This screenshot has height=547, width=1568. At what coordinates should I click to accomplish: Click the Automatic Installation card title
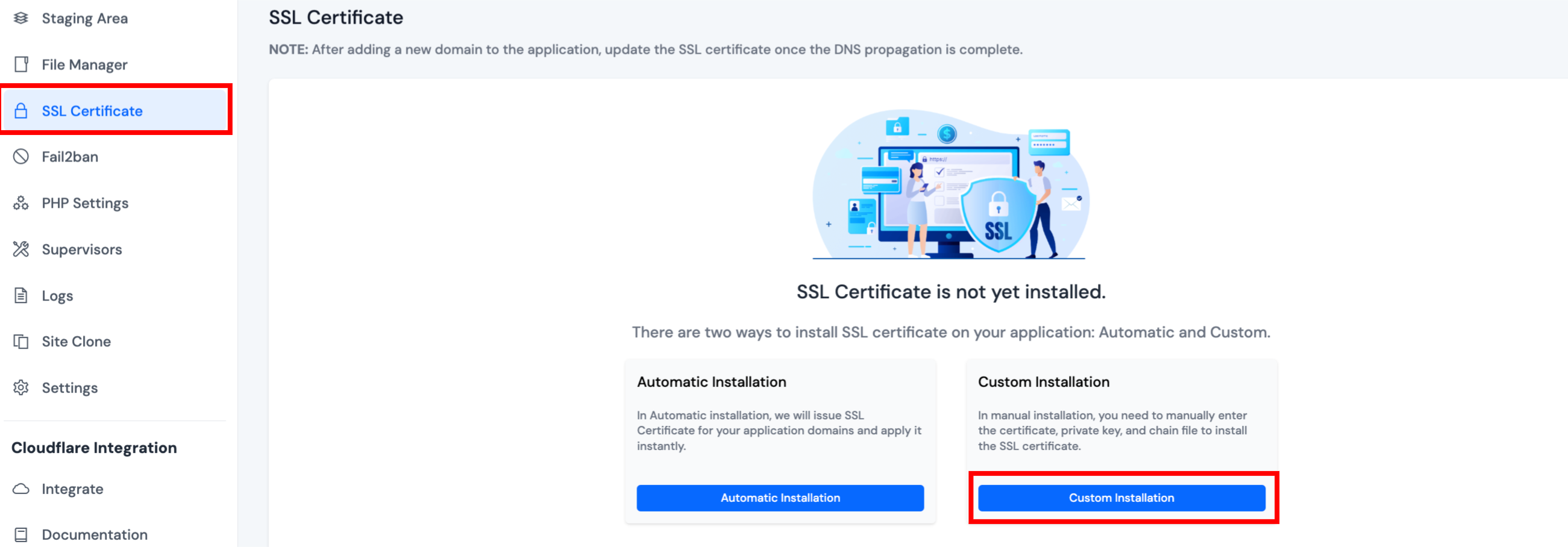tap(711, 382)
